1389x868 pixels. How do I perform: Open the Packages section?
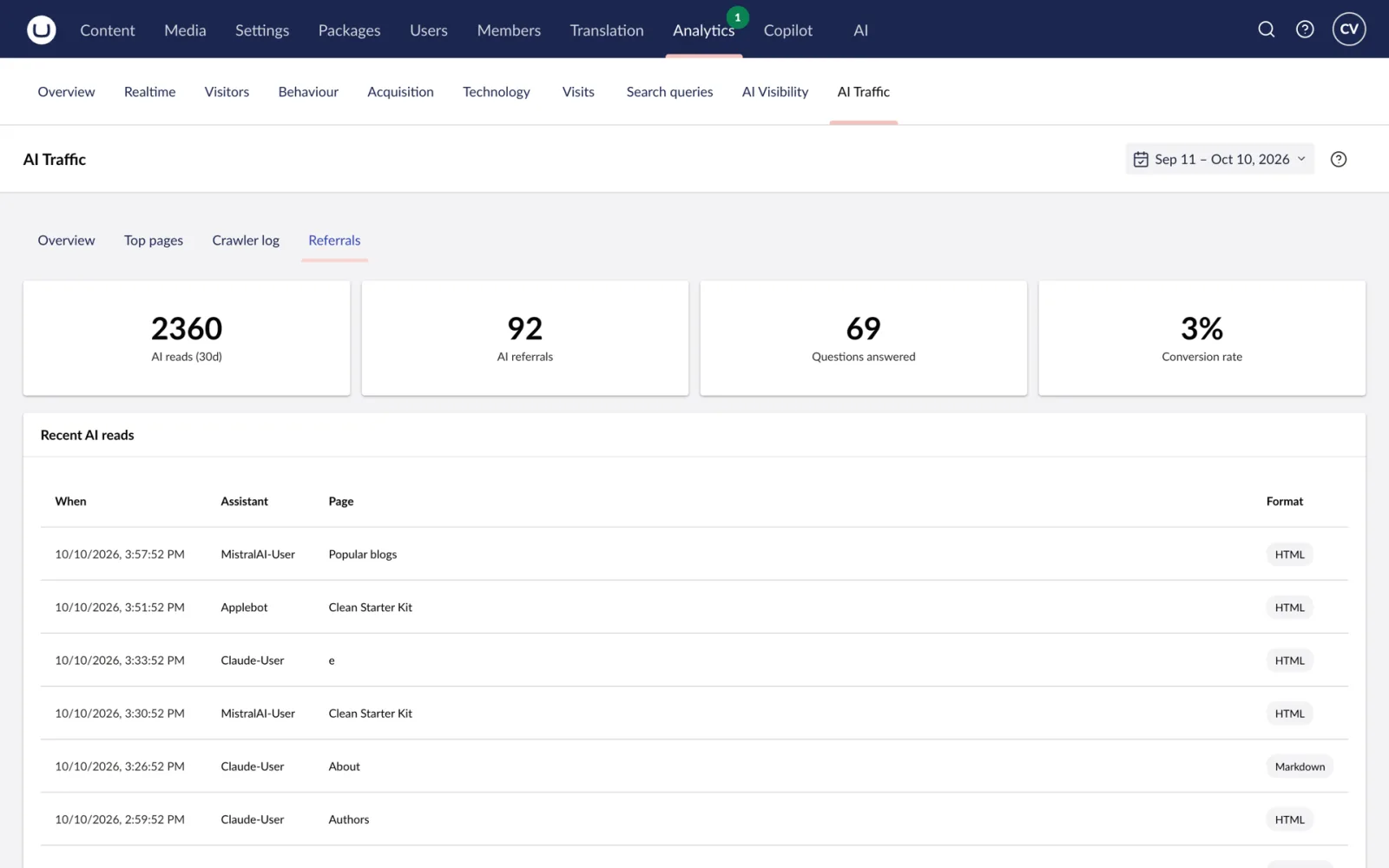click(x=349, y=30)
